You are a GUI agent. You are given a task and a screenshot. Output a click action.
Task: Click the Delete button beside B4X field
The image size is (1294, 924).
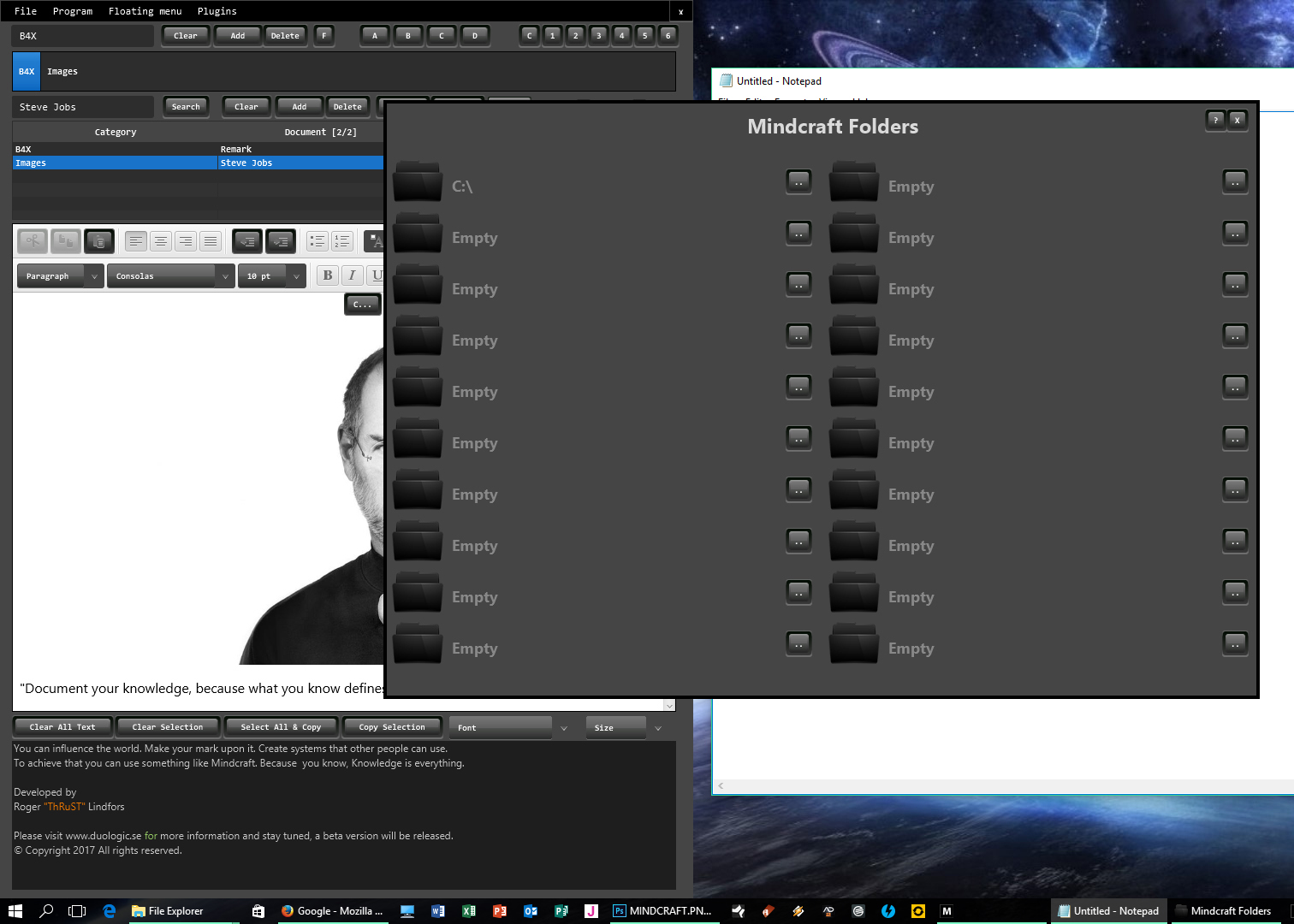tap(285, 36)
